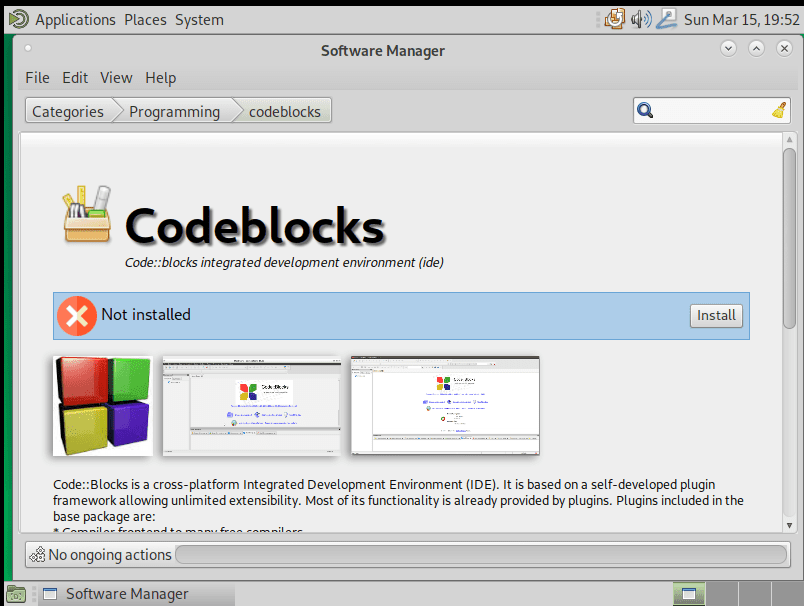The image size is (804, 606).
Task: Click the Codeblocks heading title
Action: [x=255, y=226]
